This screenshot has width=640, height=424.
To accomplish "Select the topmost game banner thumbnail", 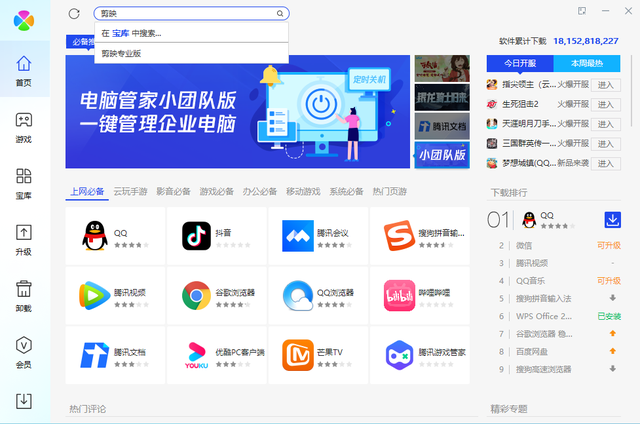I will point(442,69).
